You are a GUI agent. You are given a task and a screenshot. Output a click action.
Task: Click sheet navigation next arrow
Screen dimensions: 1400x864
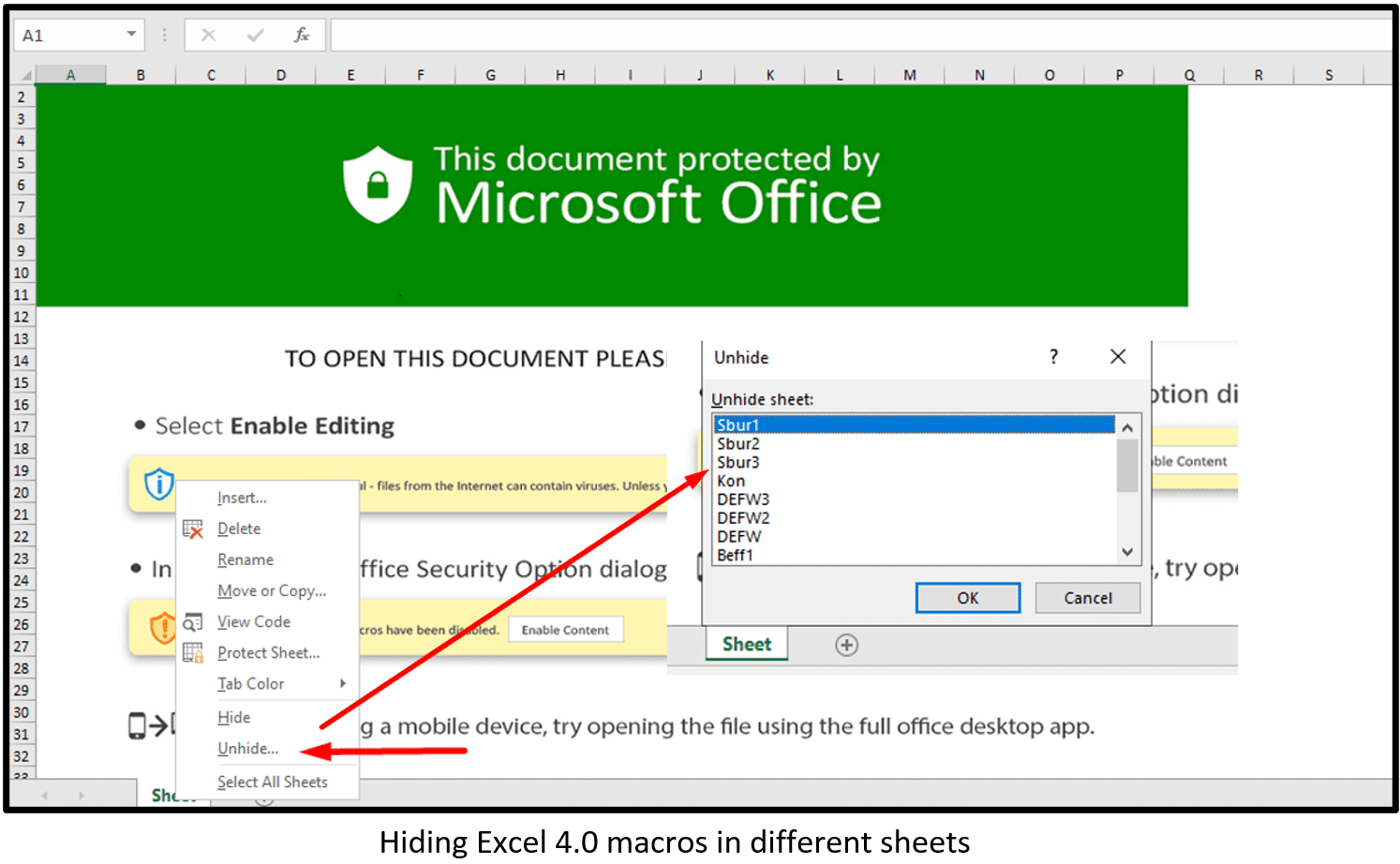(x=82, y=796)
